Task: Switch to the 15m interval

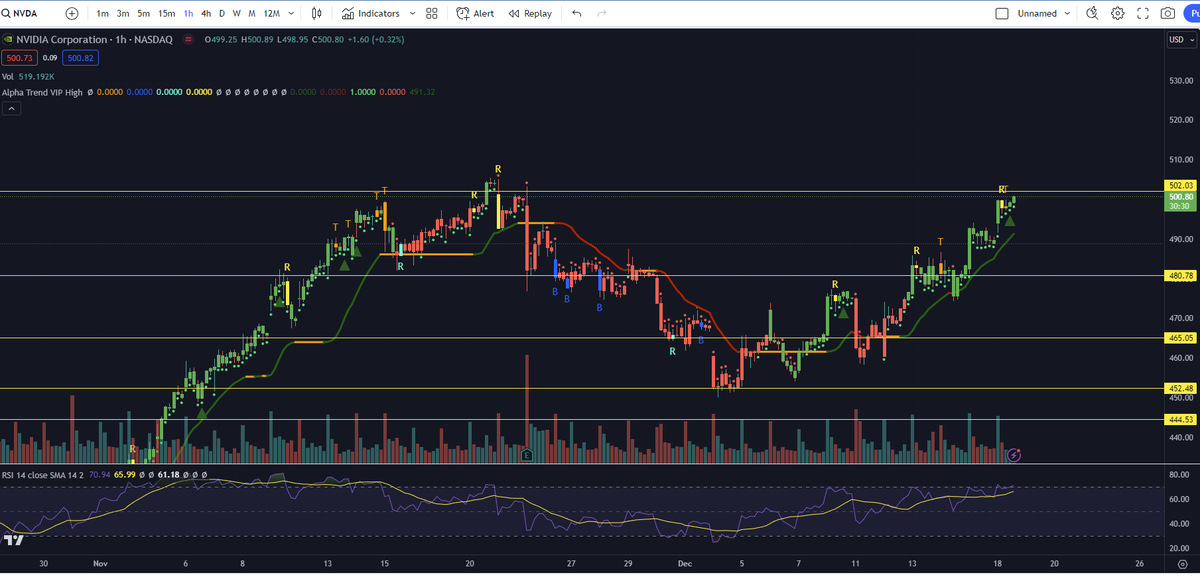Action: (167, 13)
